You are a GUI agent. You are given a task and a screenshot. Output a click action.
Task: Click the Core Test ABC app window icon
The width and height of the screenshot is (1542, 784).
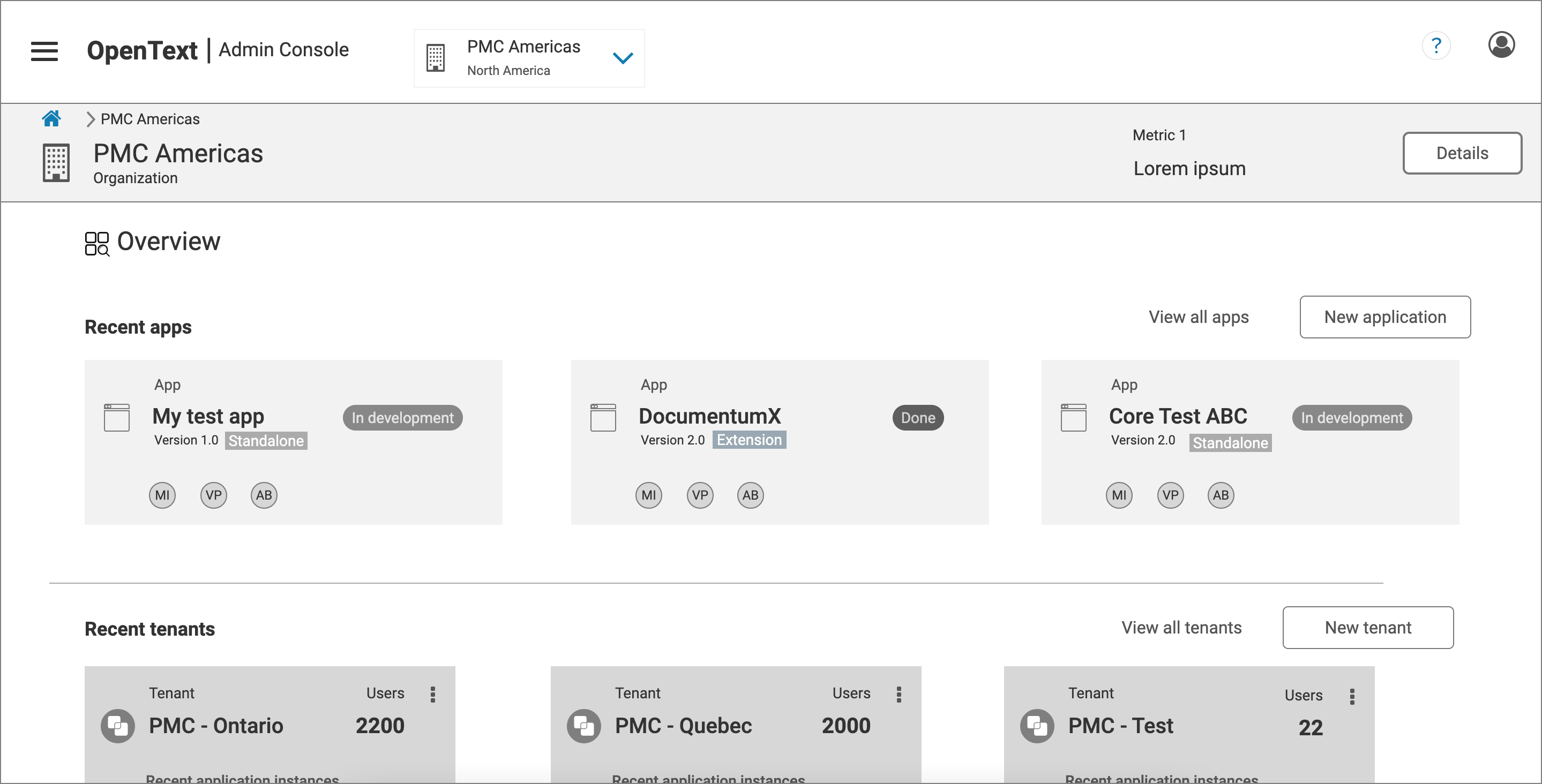pyautogui.click(x=1073, y=417)
